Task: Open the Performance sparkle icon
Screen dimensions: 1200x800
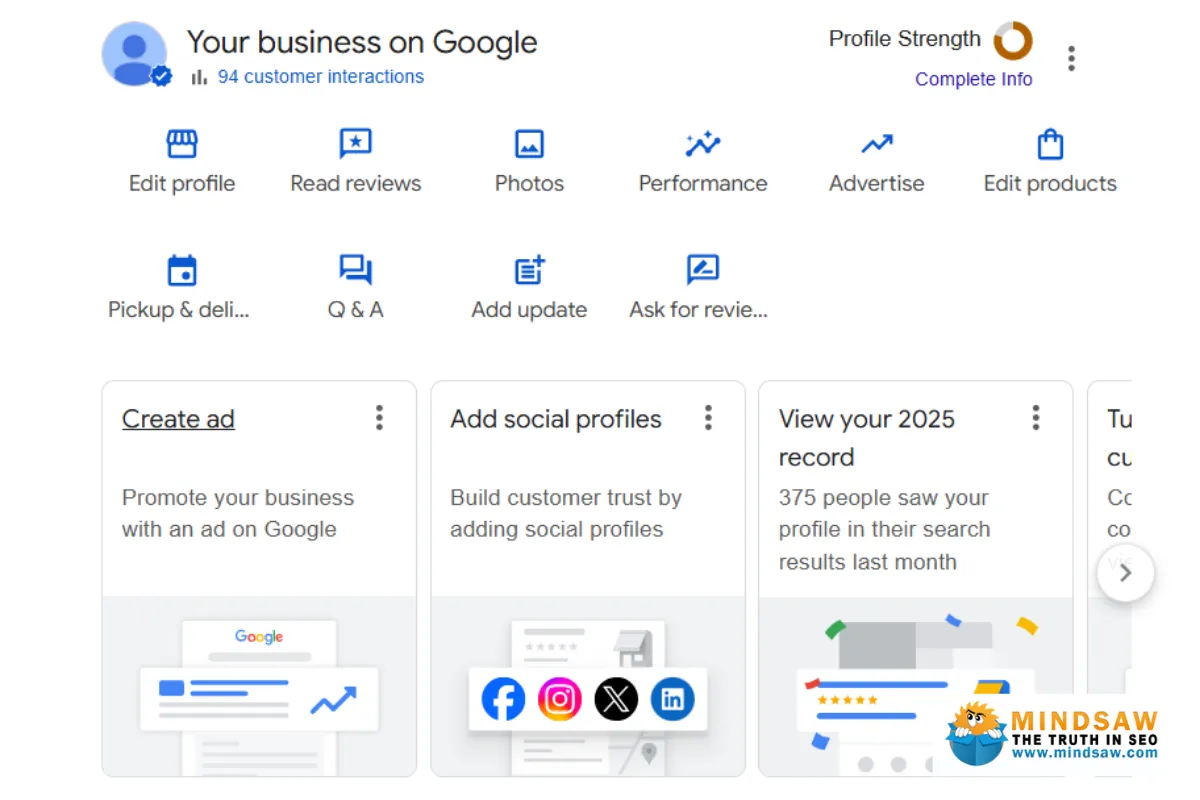Action: 703,145
